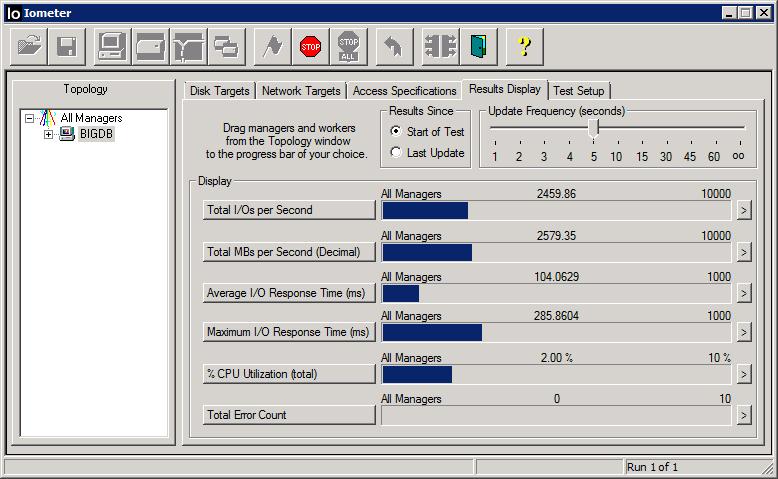Click the Total Error Count button

tap(289, 415)
